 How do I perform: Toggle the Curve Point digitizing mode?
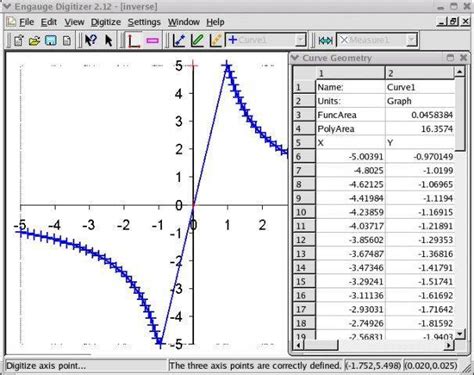[x=179, y=40]
